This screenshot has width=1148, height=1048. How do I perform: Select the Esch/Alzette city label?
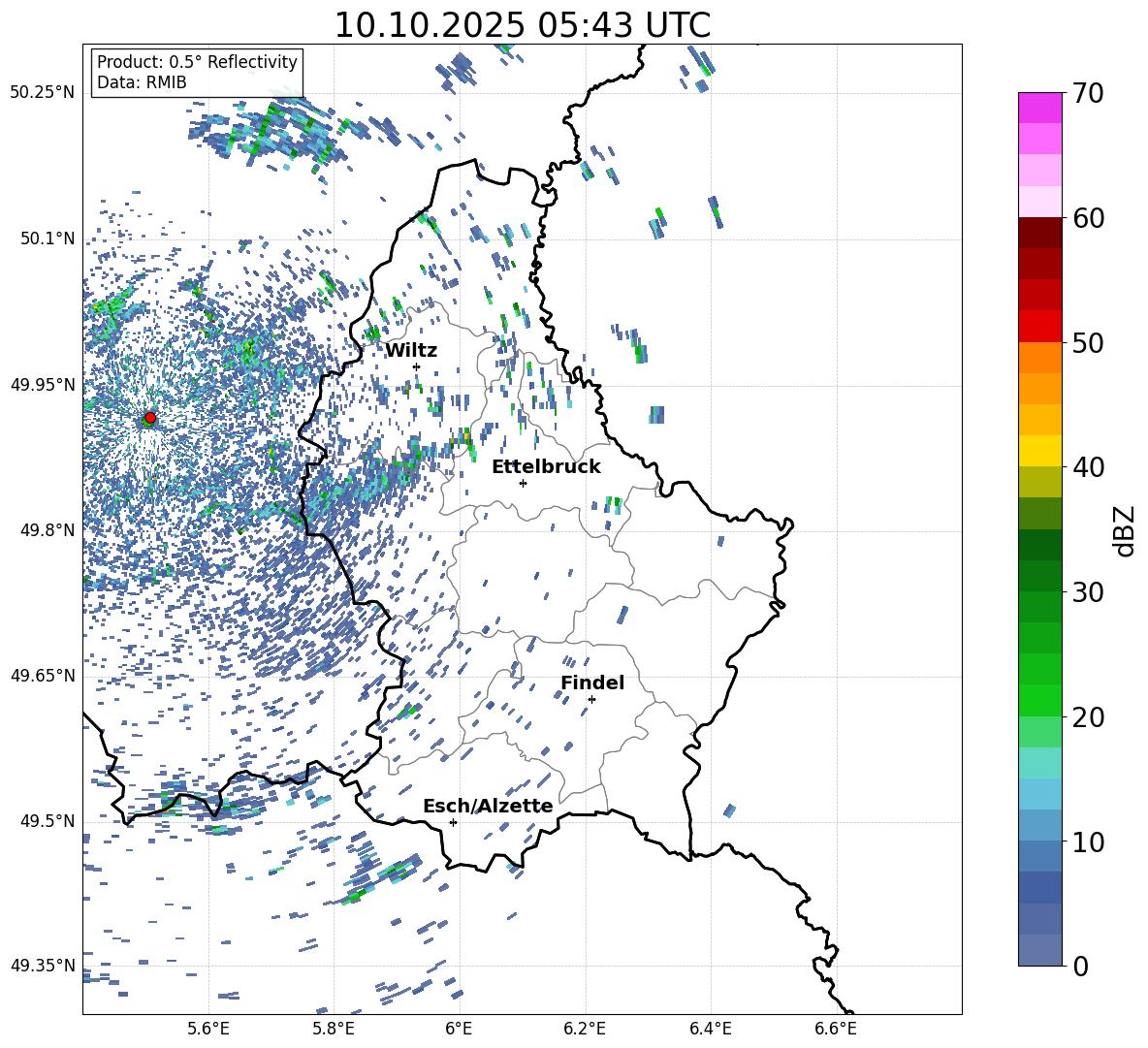coord(488,807)
